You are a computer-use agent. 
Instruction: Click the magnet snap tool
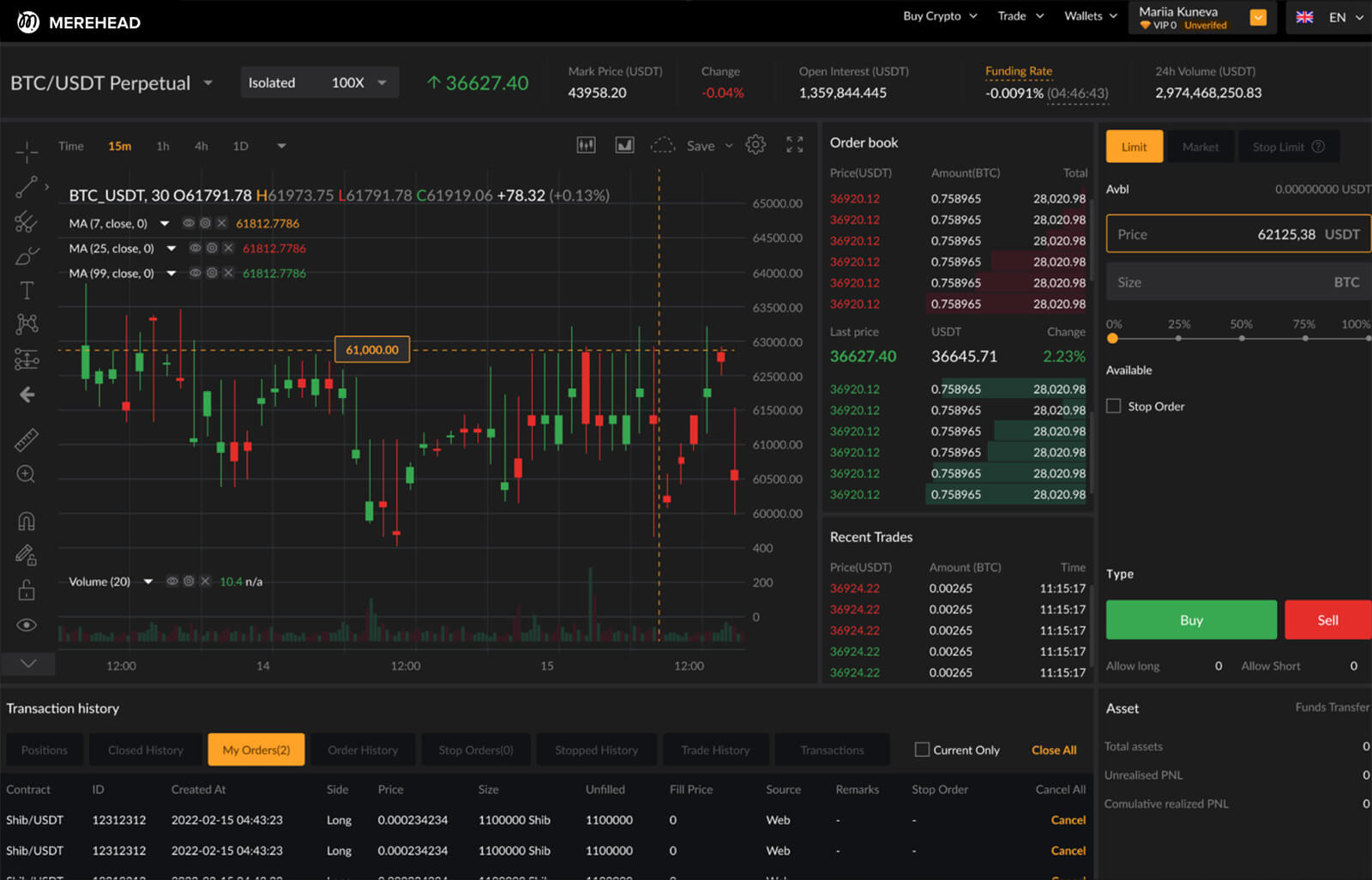(27, 521)
